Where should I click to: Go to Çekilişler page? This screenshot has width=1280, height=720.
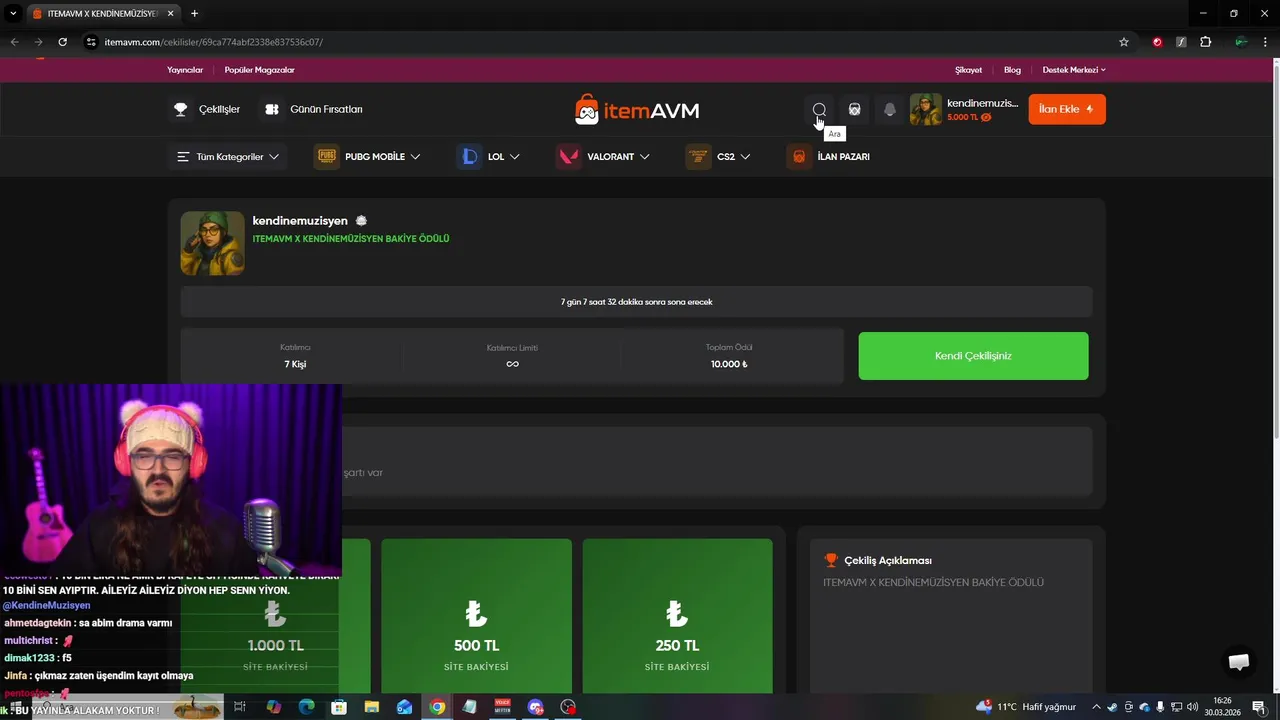point(219,109)
